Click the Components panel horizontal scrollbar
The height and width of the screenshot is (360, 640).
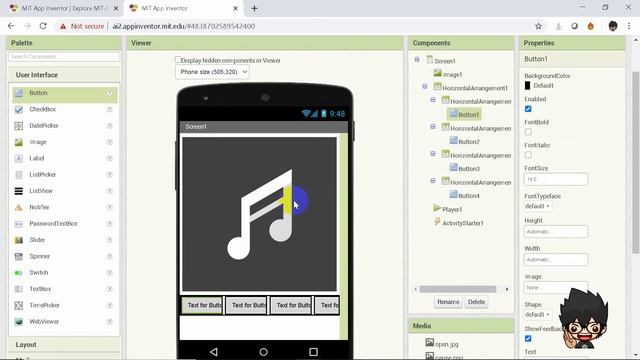tap(458, 289)
